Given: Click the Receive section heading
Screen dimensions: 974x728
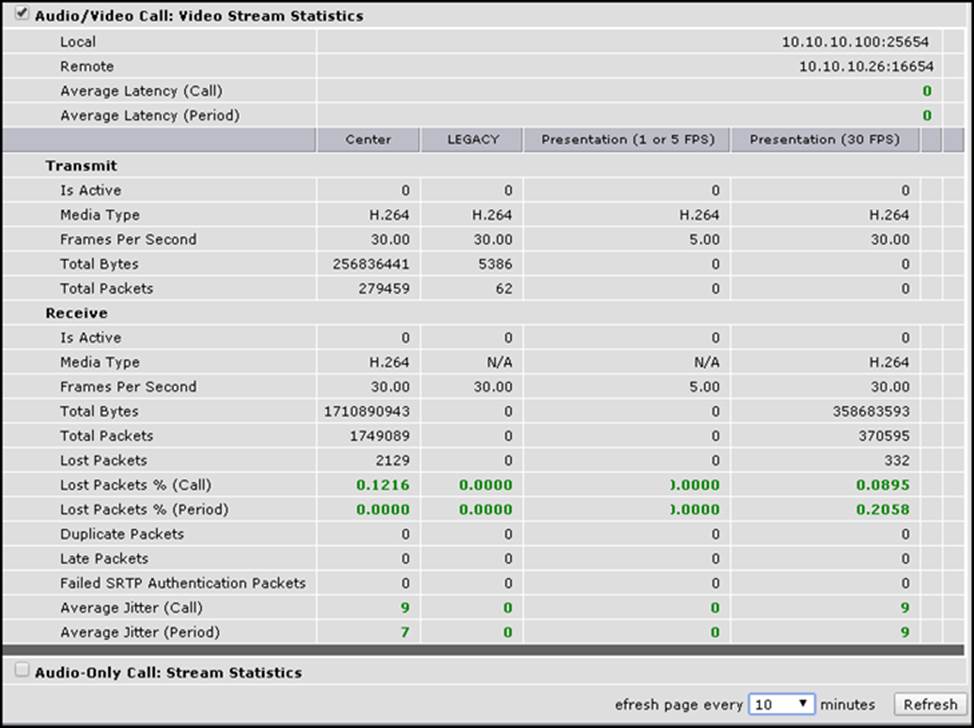Looking at the screenshot, I should (79, 313).
